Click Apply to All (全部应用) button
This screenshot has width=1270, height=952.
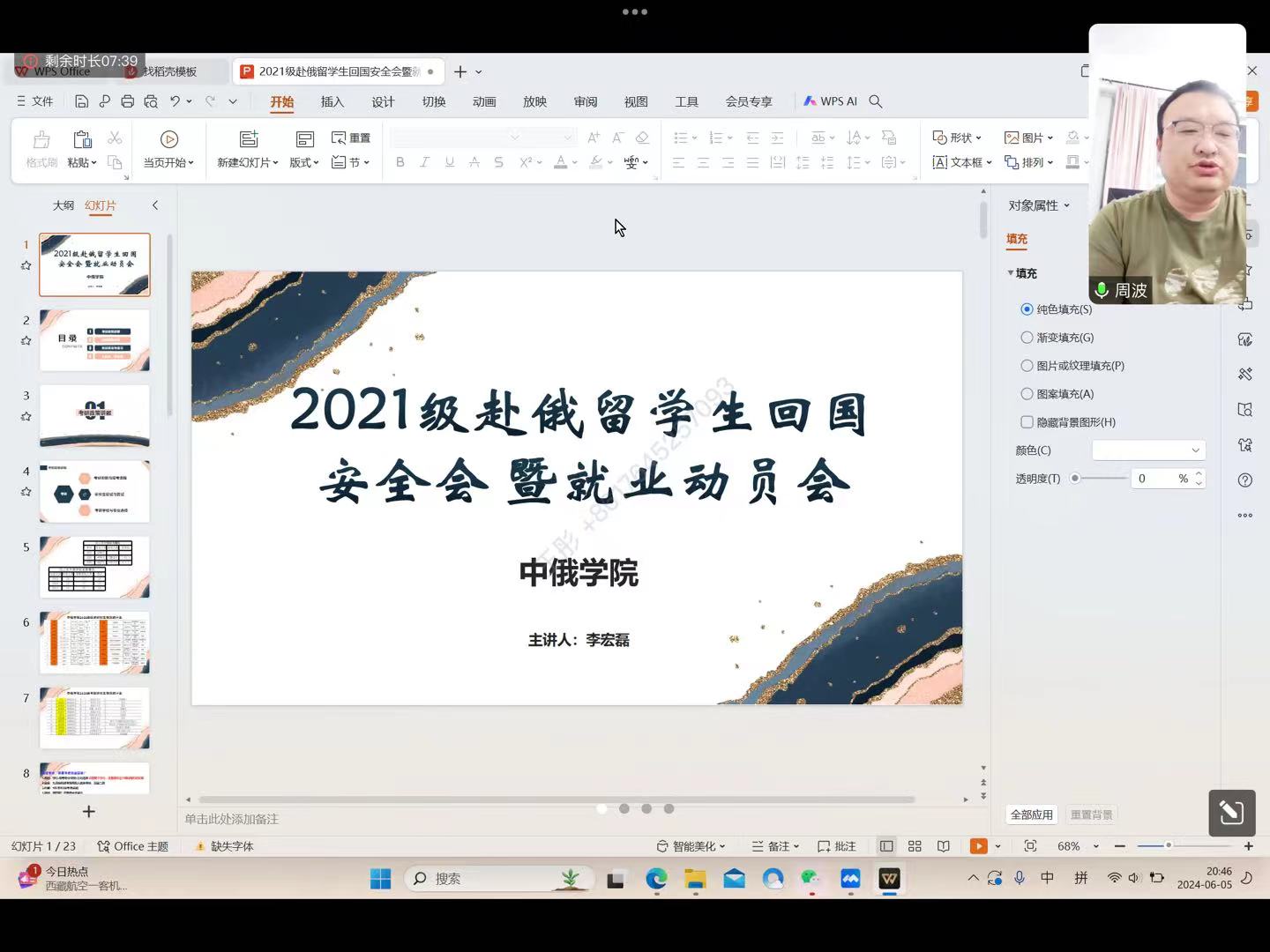(1031, 814)
